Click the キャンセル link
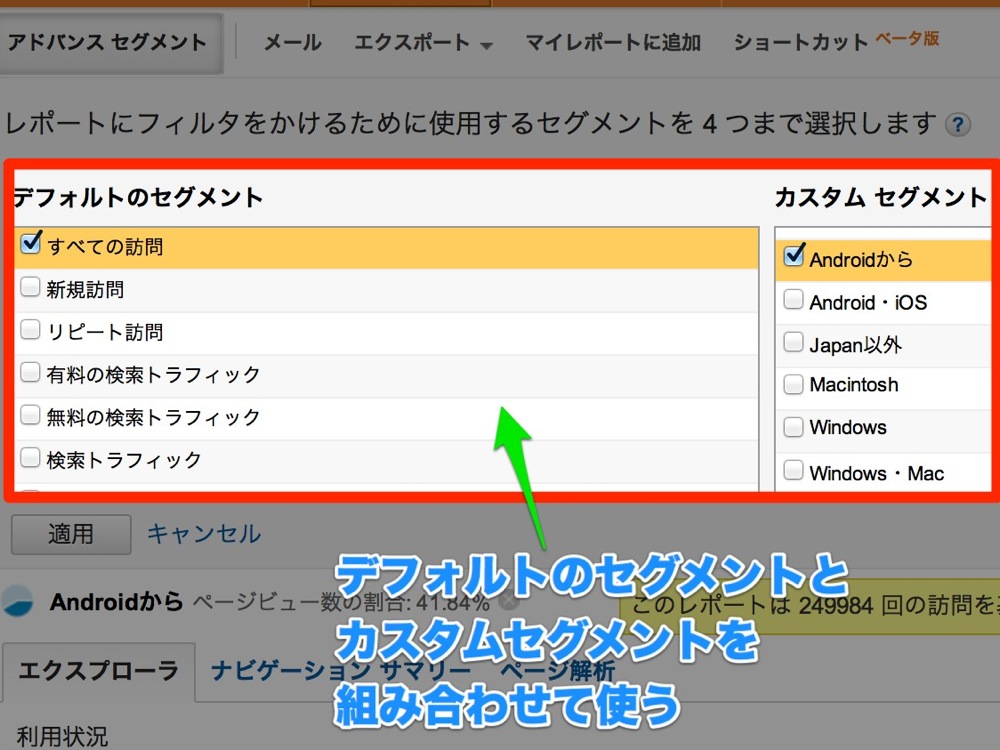 204,534
